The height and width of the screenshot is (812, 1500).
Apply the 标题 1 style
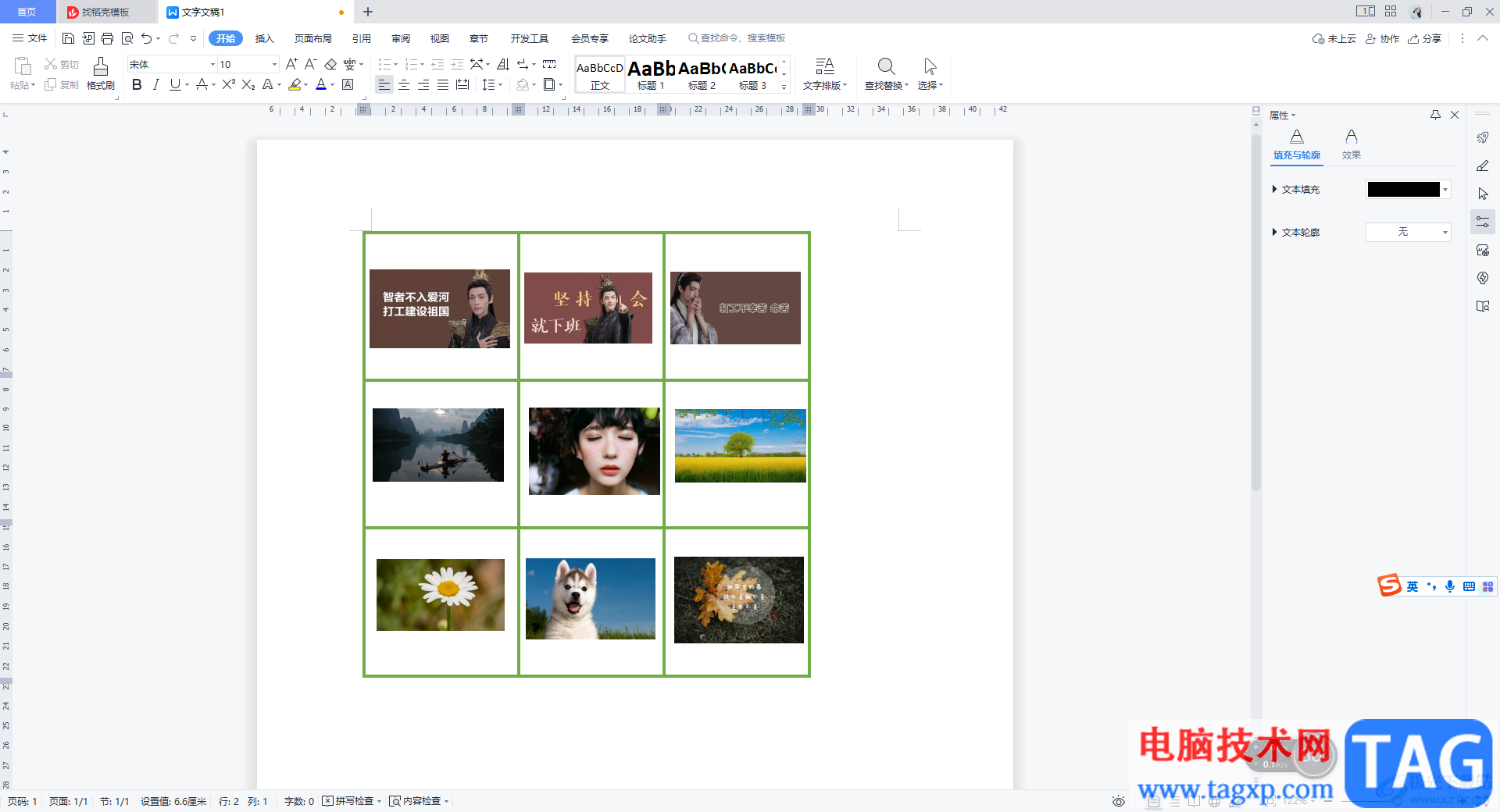[x=651, y=75]
